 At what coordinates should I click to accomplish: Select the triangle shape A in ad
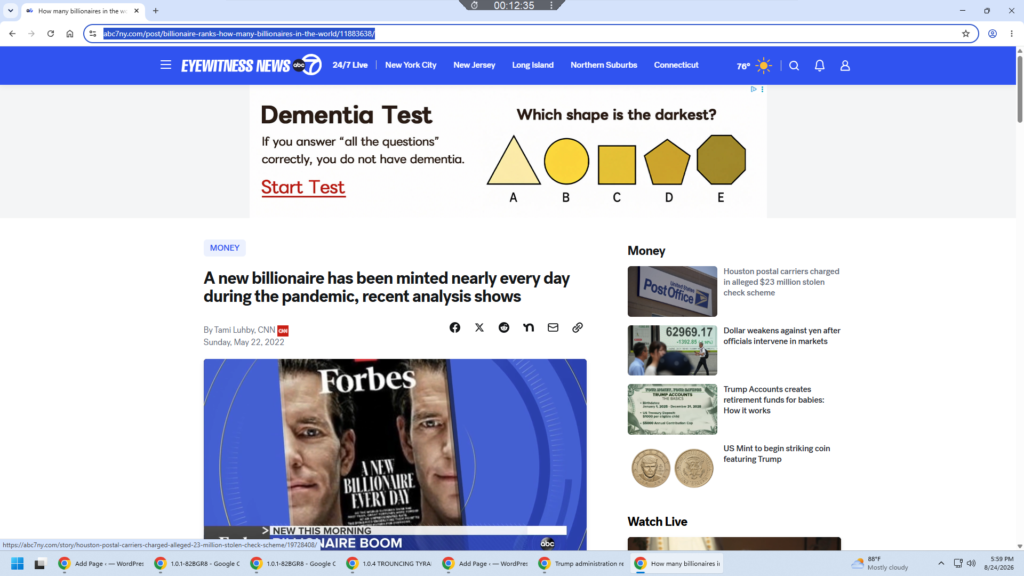pyautogui.click(x=513, y=161)
